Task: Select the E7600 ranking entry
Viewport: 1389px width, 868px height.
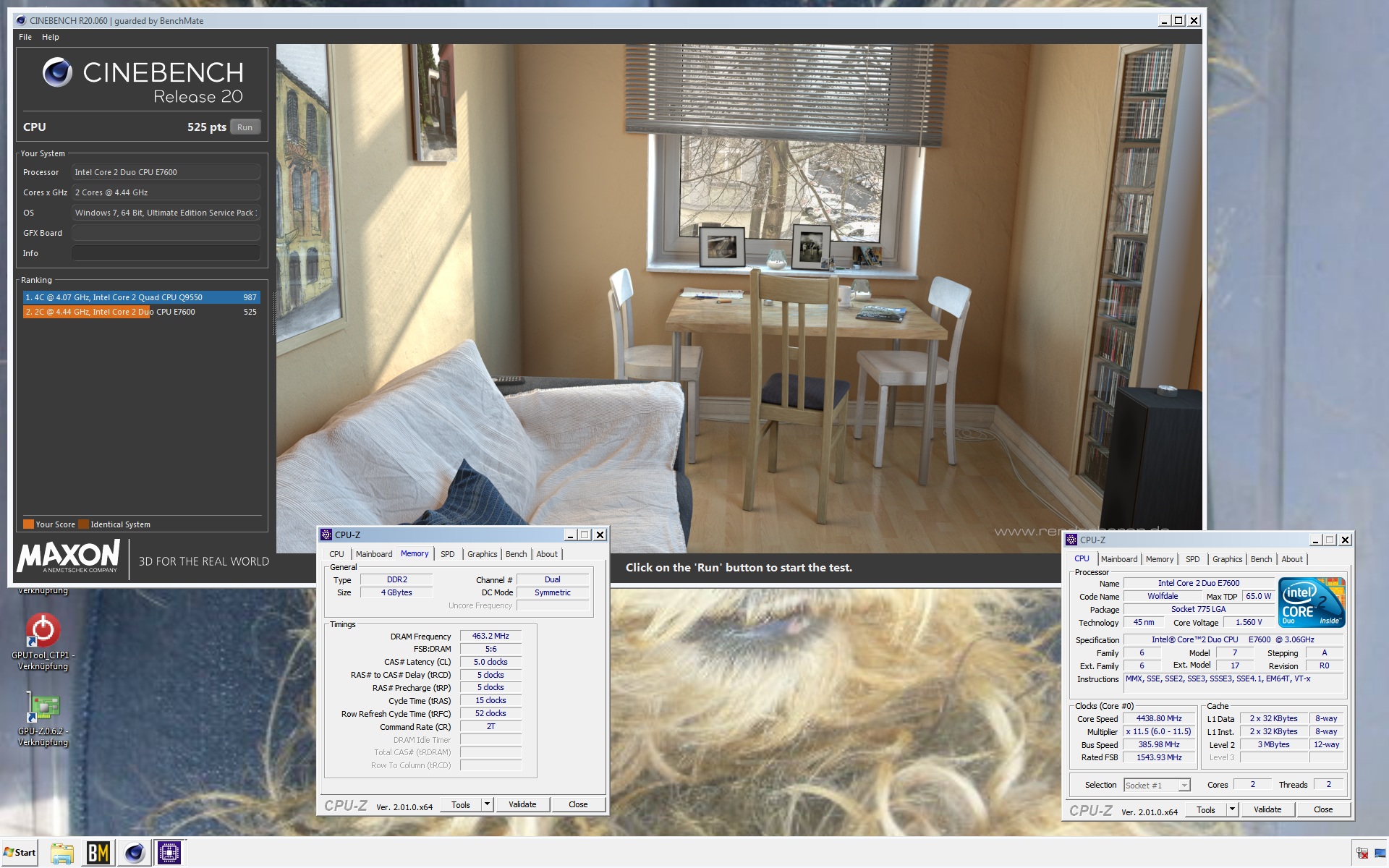Action: coord(141,312)
